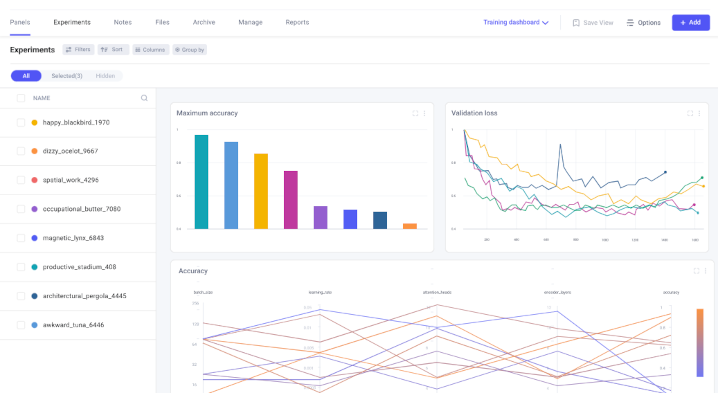The height and width of the screenshot is (400, 718).
Task: Open the Training dashboard dropdown
Action: coord(516,22)
